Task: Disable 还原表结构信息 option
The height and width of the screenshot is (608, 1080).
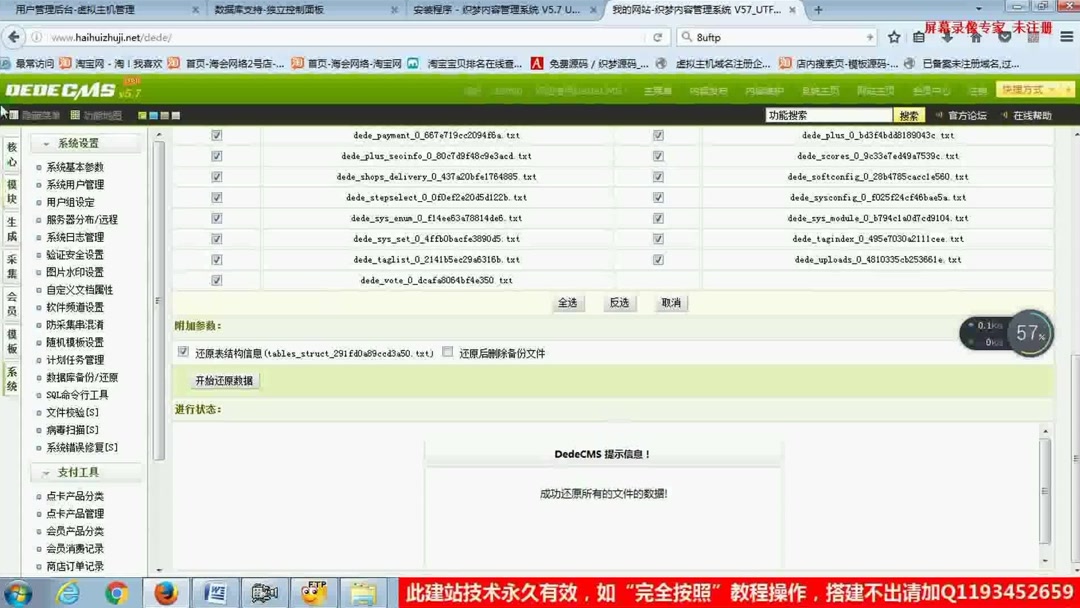Action: pyautogui.click(x=183, y=352)
